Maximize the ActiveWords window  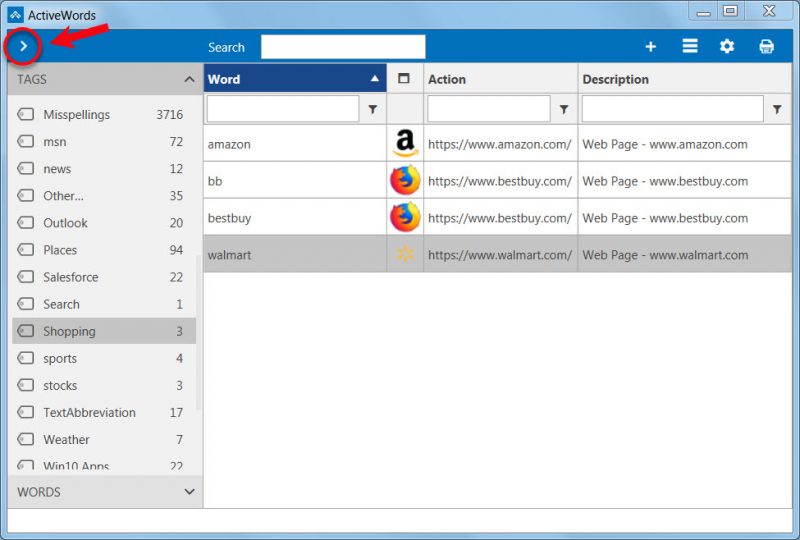(x=730, y=11)
